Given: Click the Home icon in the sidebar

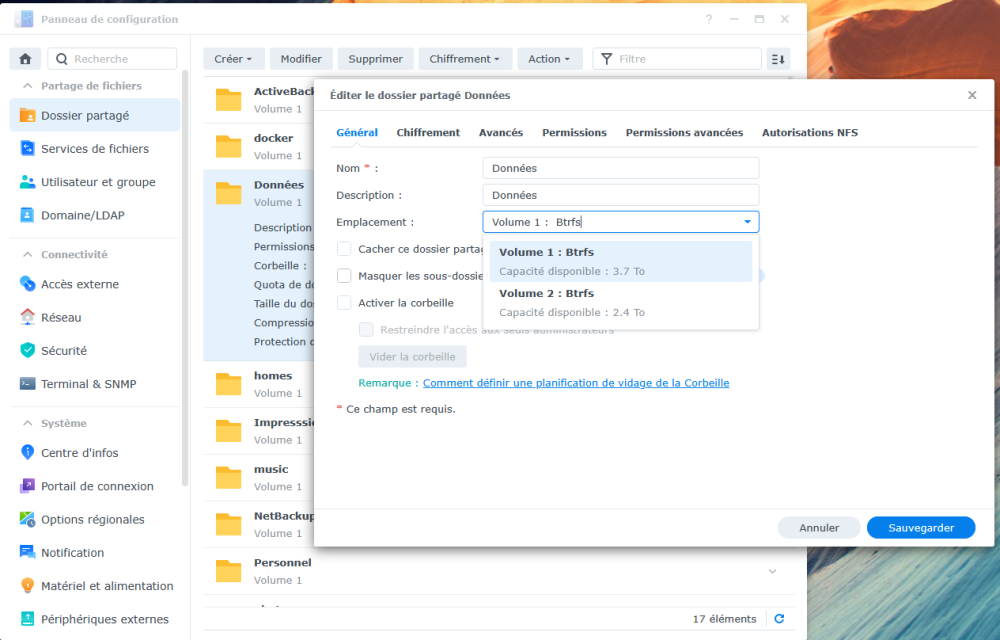Looking at the screenshot, I should pyautogui.click(x=24, y=59).
